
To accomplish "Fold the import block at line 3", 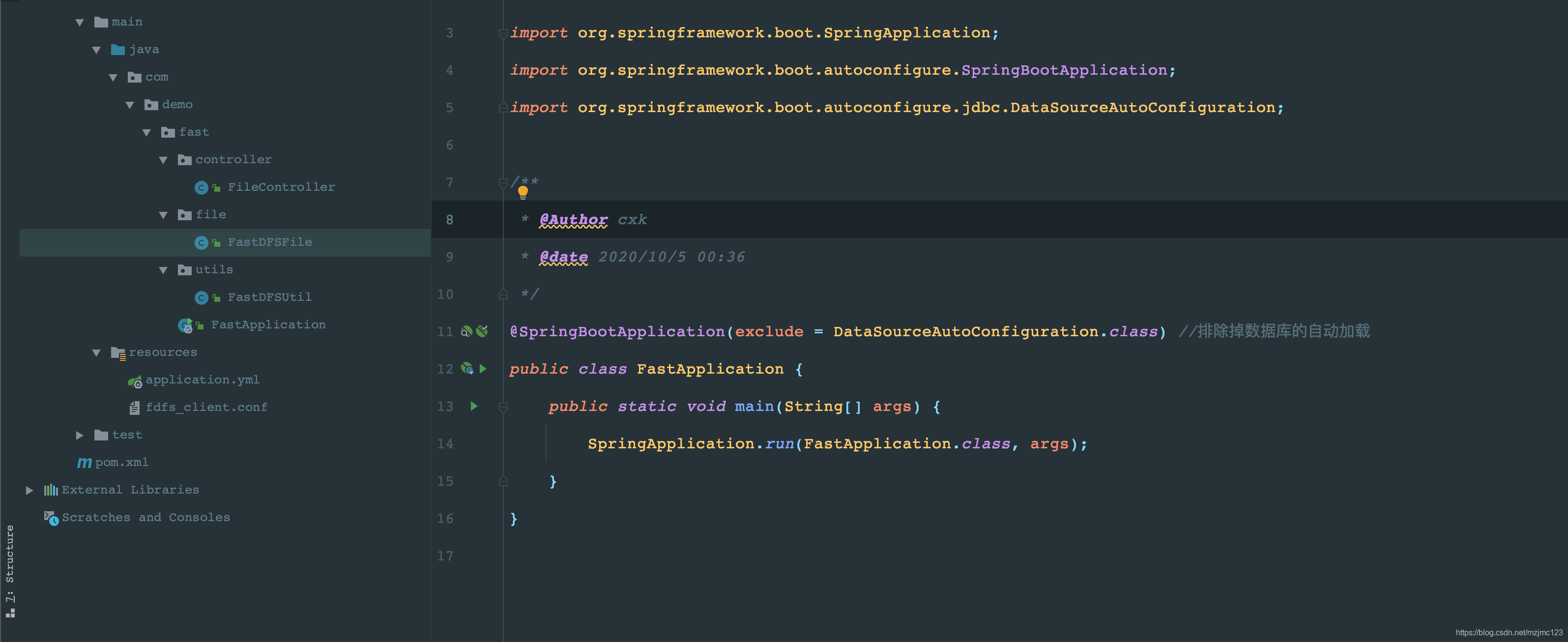I will pyautogui.click(x=503, y=33).
